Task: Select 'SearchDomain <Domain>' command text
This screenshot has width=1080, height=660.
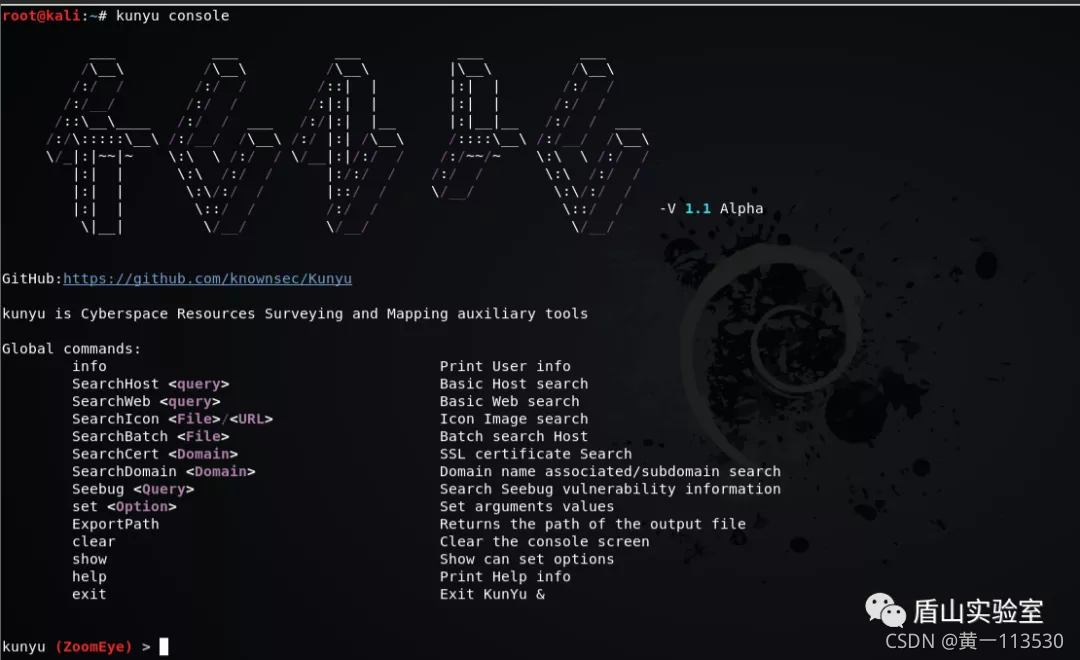Action: (x=163, y=471)
